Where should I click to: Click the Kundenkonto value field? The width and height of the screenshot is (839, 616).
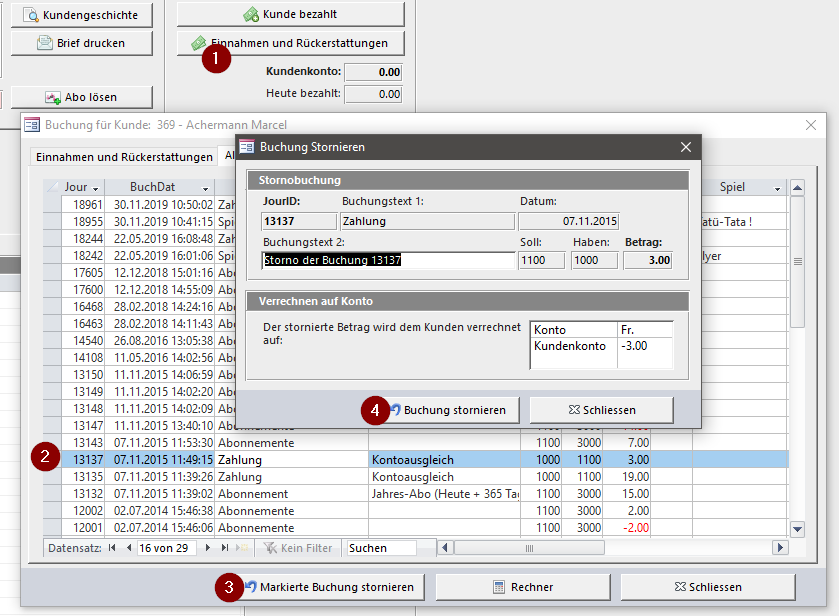[x=373, y=72]
